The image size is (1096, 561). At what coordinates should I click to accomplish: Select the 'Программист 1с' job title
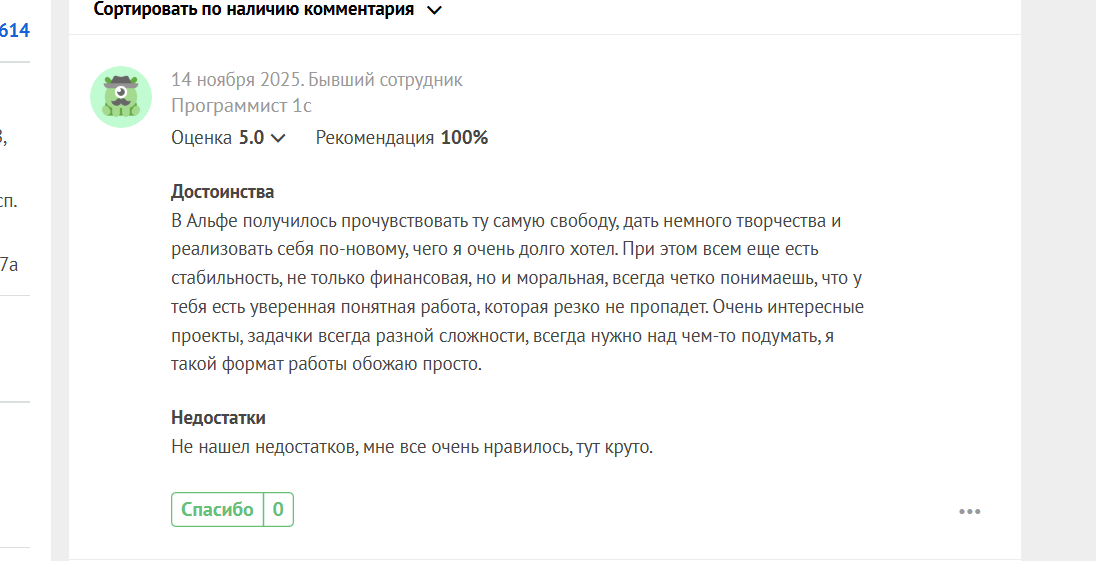[241, 105]
